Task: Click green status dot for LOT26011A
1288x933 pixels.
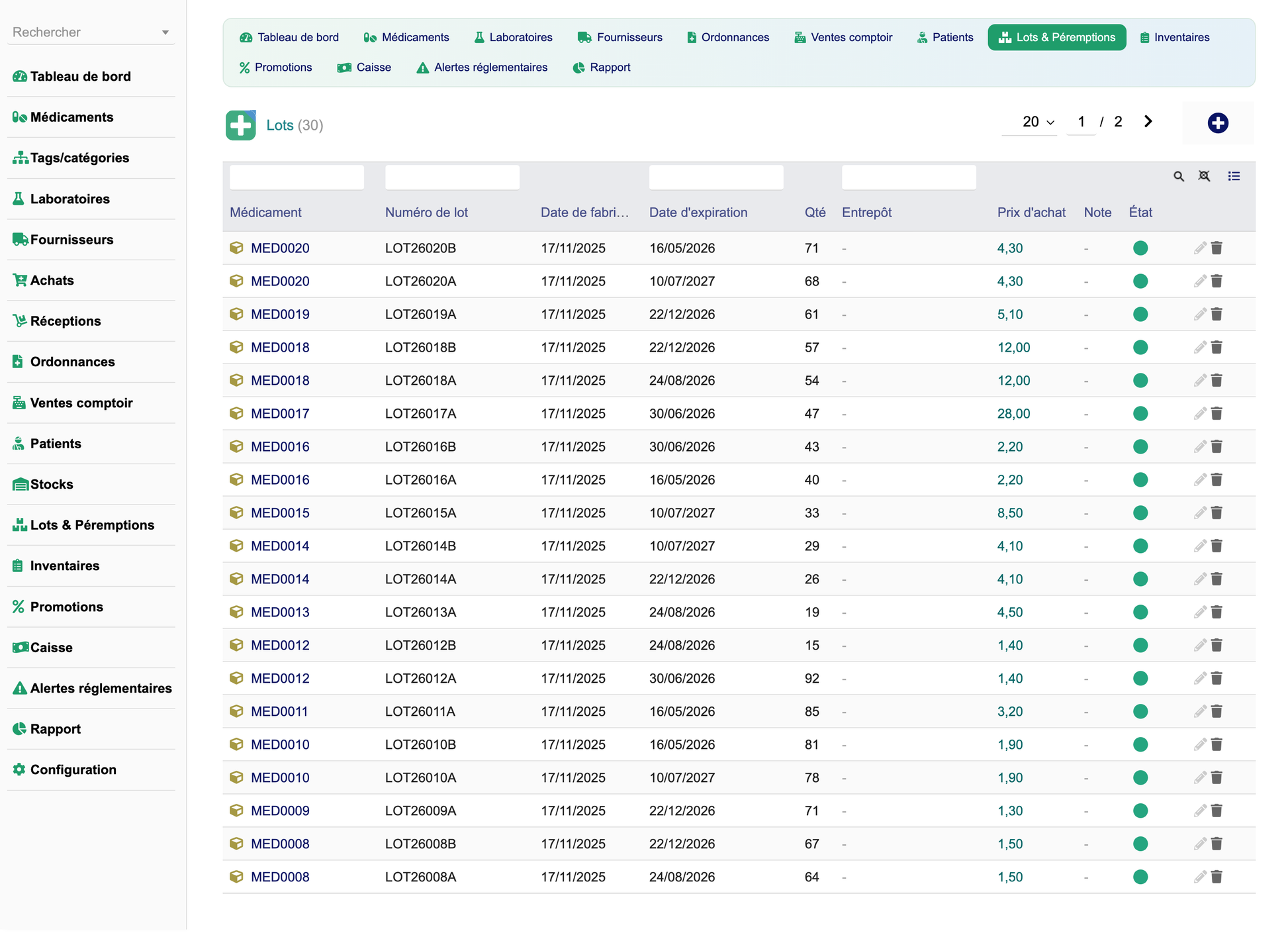Action: (x=1140, y=712)
